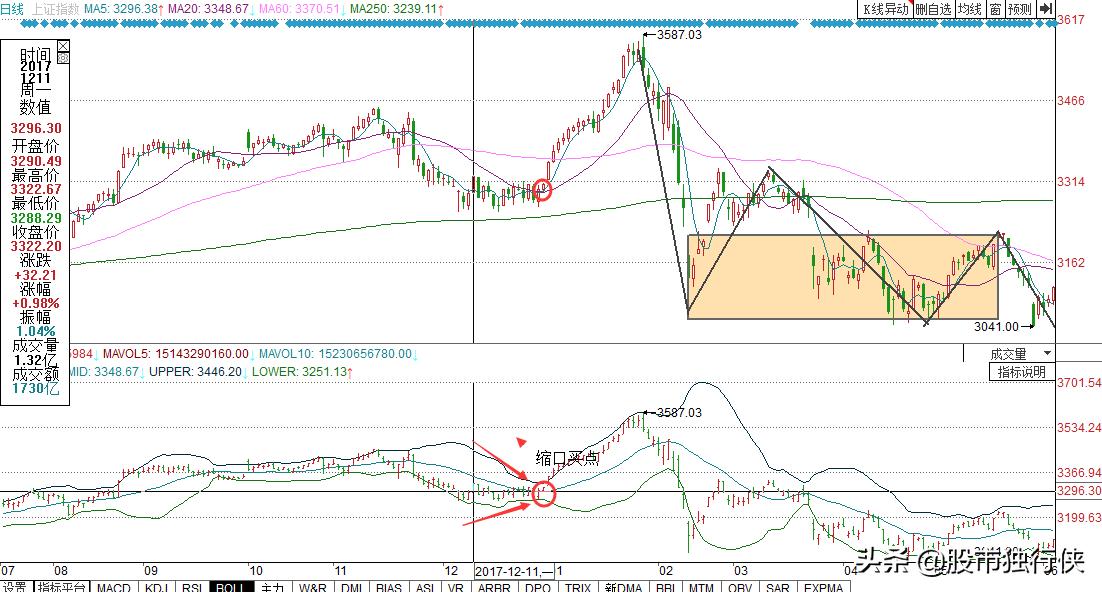The width and height of the screenshot is (1102, 592).
Task: Close the floating data info panel
Action: (63, 46)
